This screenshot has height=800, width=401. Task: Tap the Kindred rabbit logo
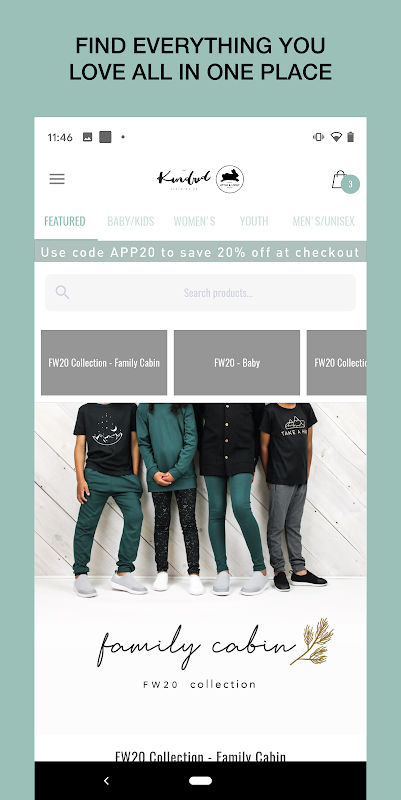click(200, 179)
